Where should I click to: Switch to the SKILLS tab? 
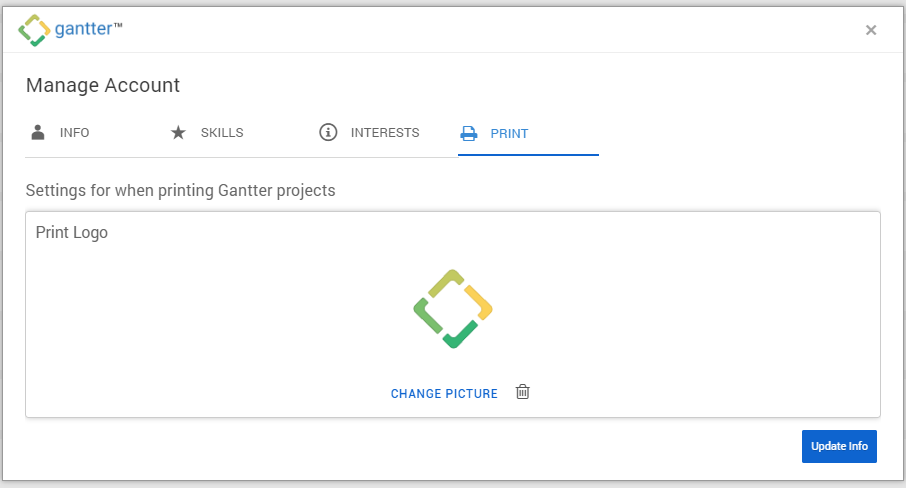(207, 133)
